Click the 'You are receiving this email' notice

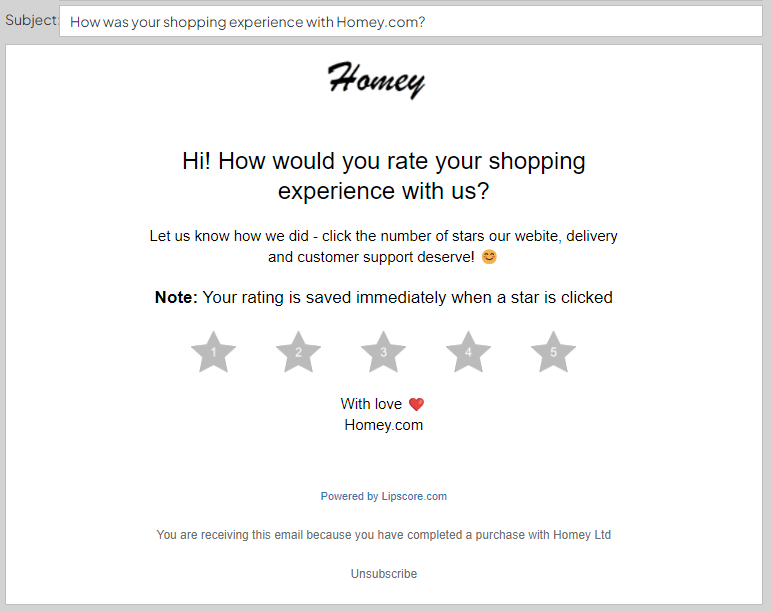click(383, 535)
